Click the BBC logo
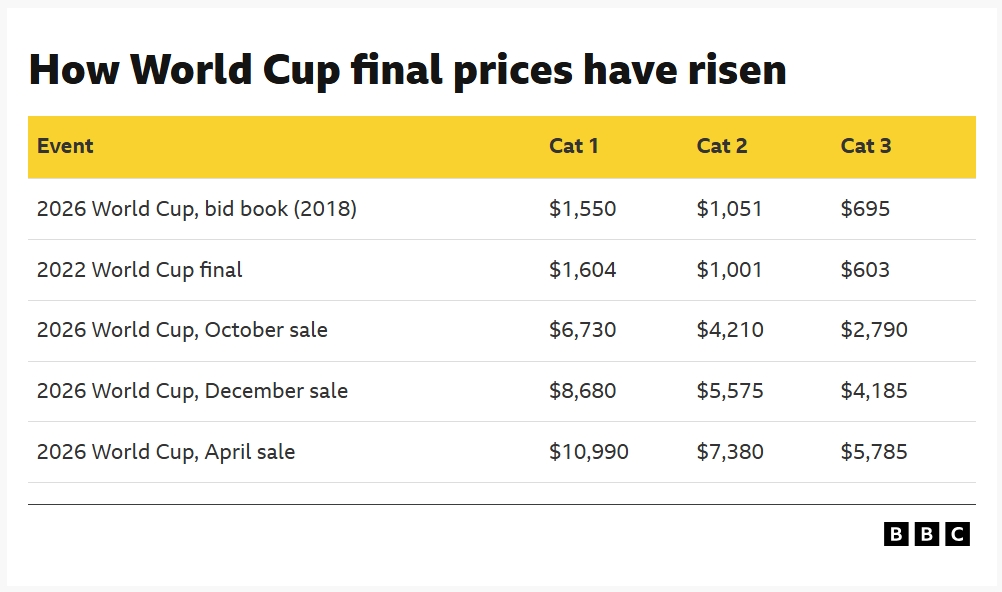 point(927,534)
